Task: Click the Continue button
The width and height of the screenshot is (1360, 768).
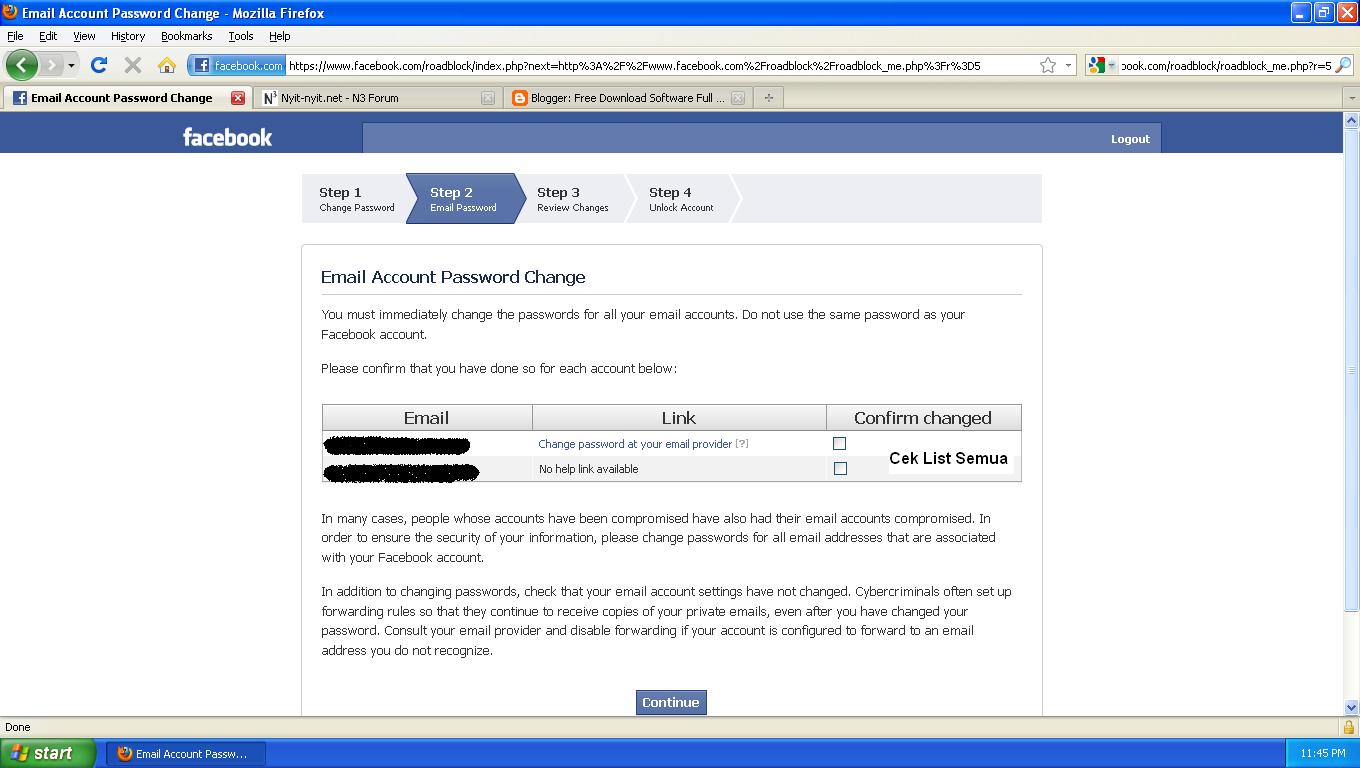Action: coord(671,702)
